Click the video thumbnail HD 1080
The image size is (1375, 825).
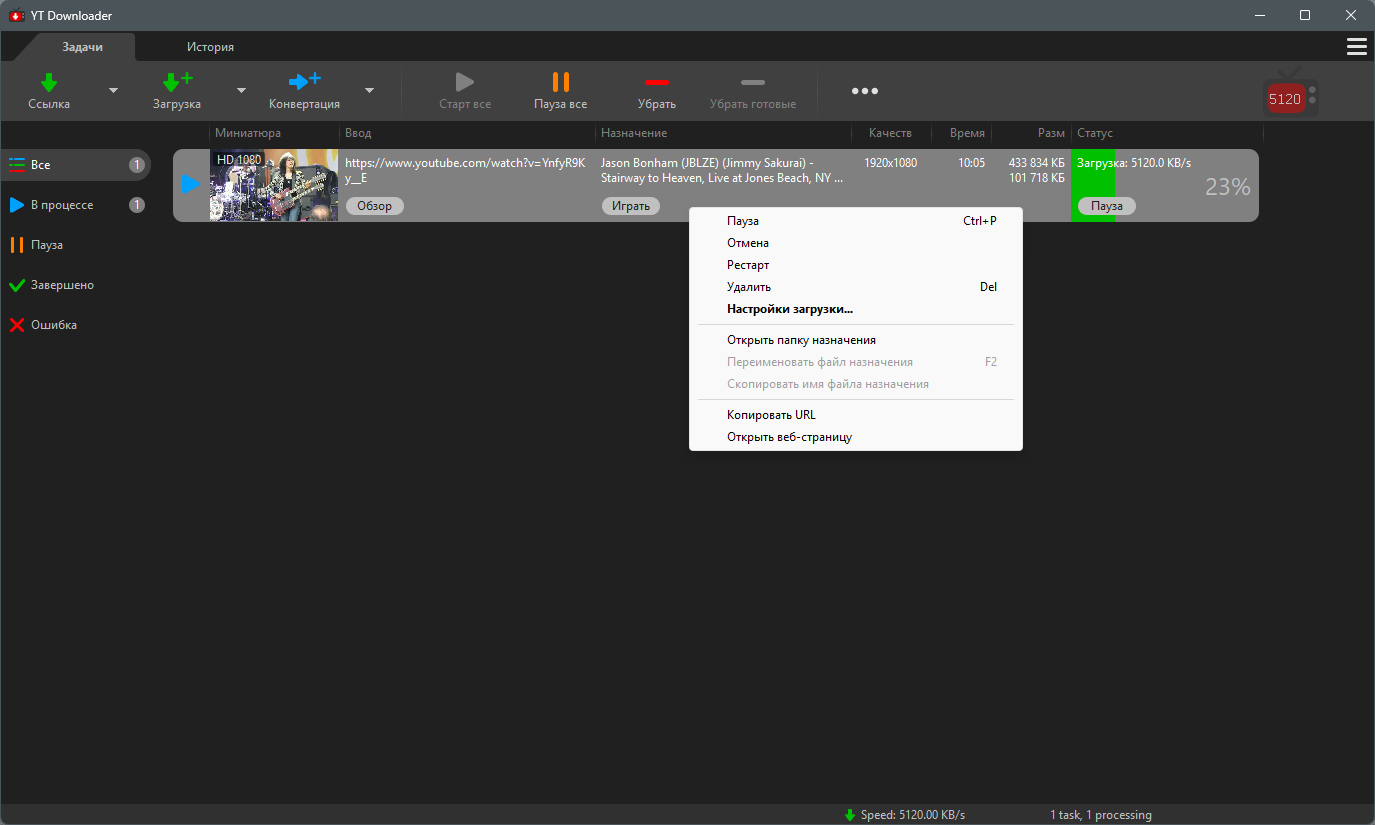click(x=274, y=185)
